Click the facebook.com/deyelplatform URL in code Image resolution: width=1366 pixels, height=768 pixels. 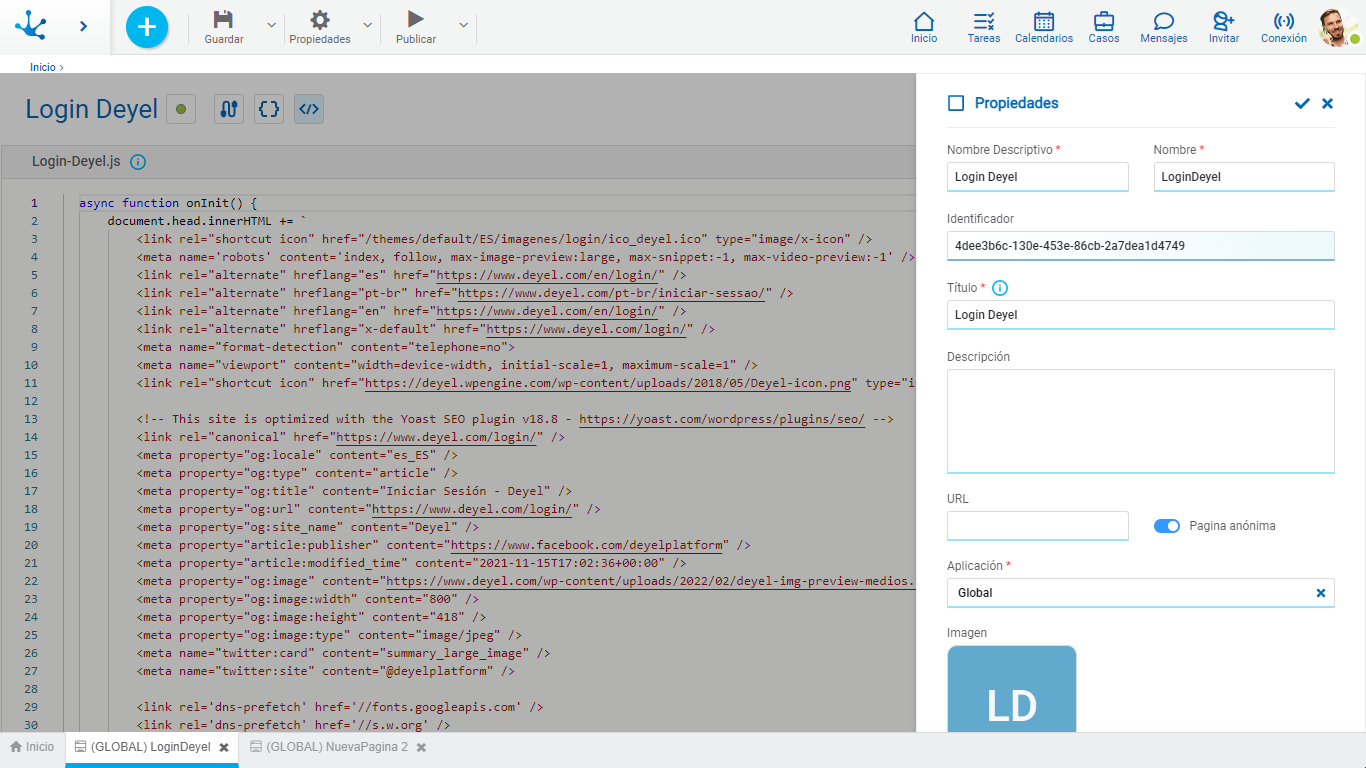(x=587, y=545)
